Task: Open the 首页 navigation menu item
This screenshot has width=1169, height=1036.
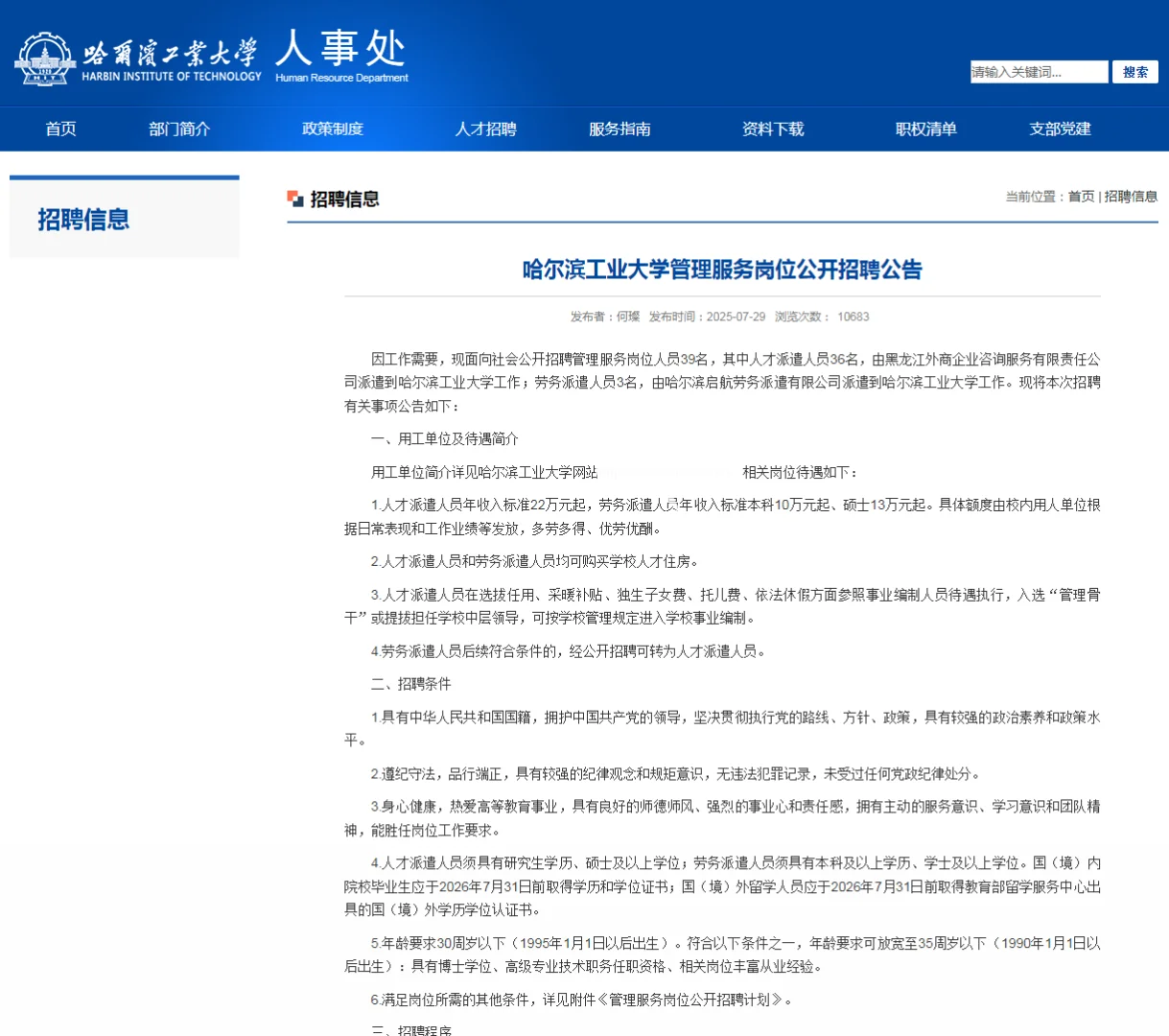Action: coord(61,129)
